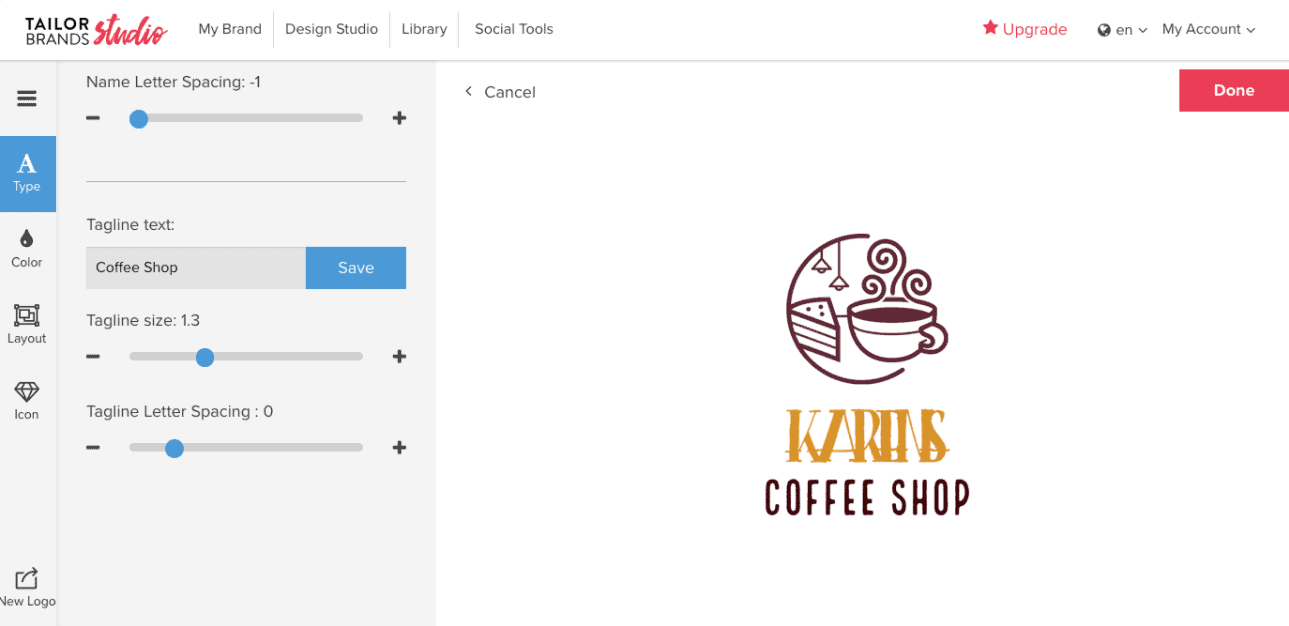Click the red Done button
This screenshot has width=1289, height=626.
[1234, 90]
